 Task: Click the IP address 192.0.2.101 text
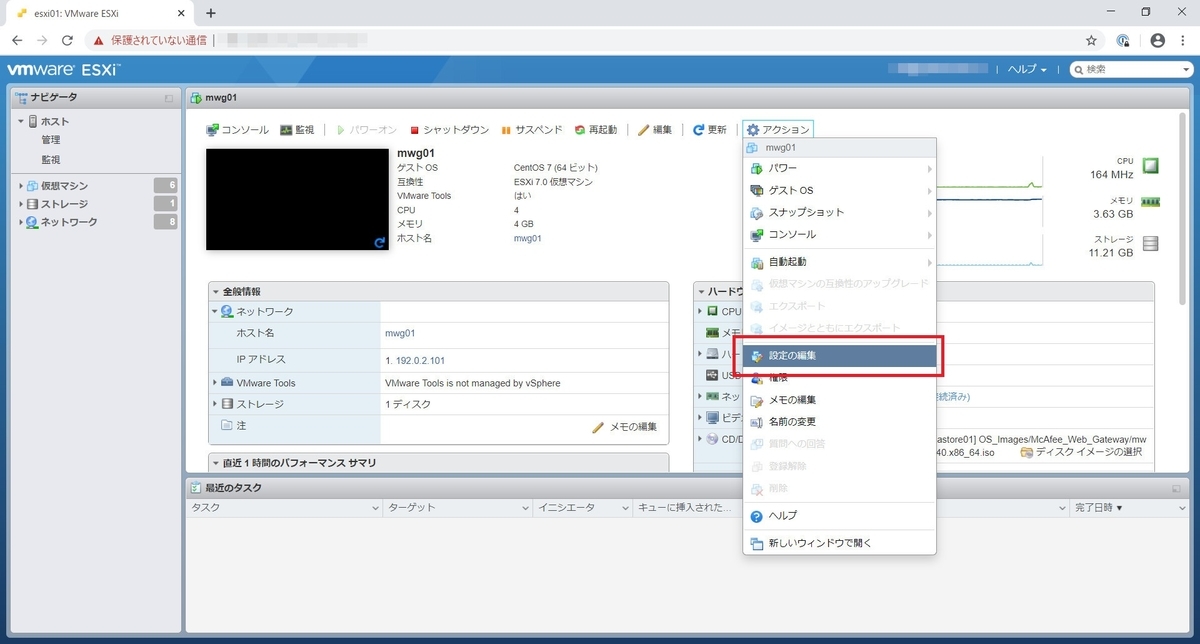point(419,360)
